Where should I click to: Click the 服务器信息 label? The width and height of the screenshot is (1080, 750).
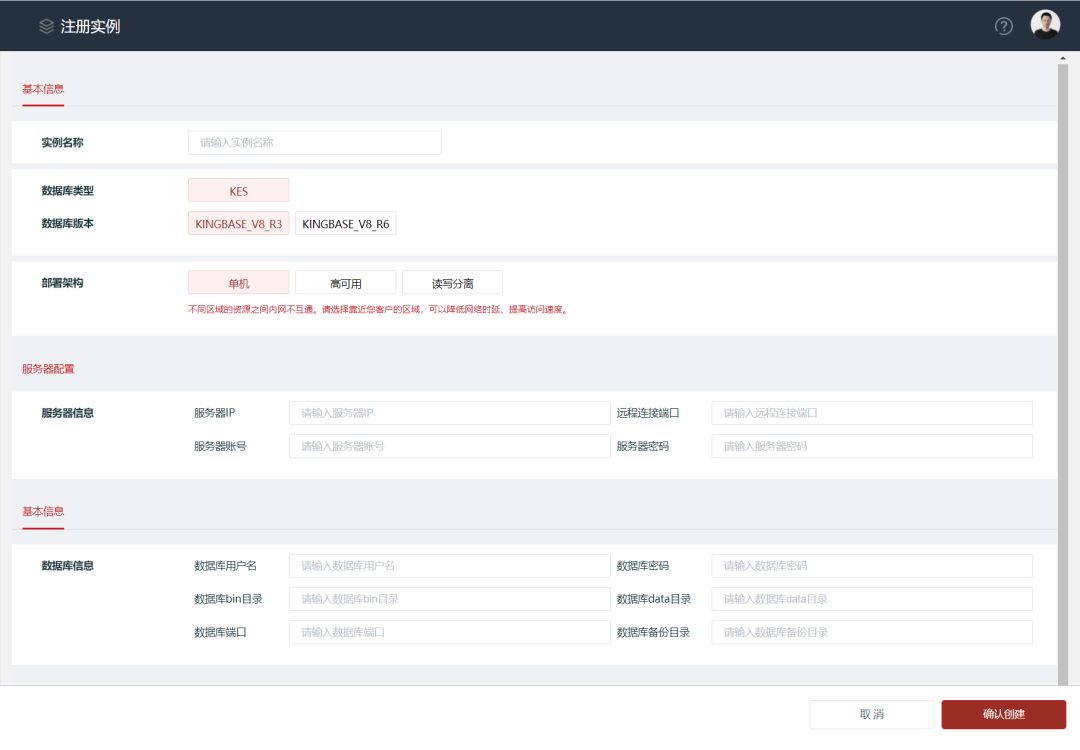tap(68, 413)
